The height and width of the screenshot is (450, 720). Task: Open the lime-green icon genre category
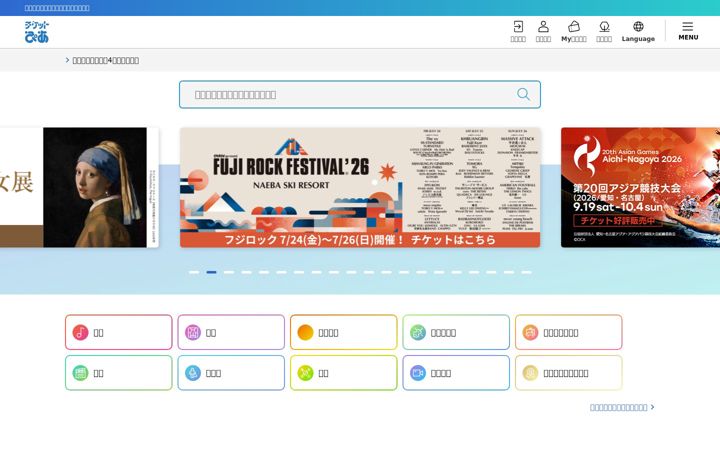[x=343, y=372]
